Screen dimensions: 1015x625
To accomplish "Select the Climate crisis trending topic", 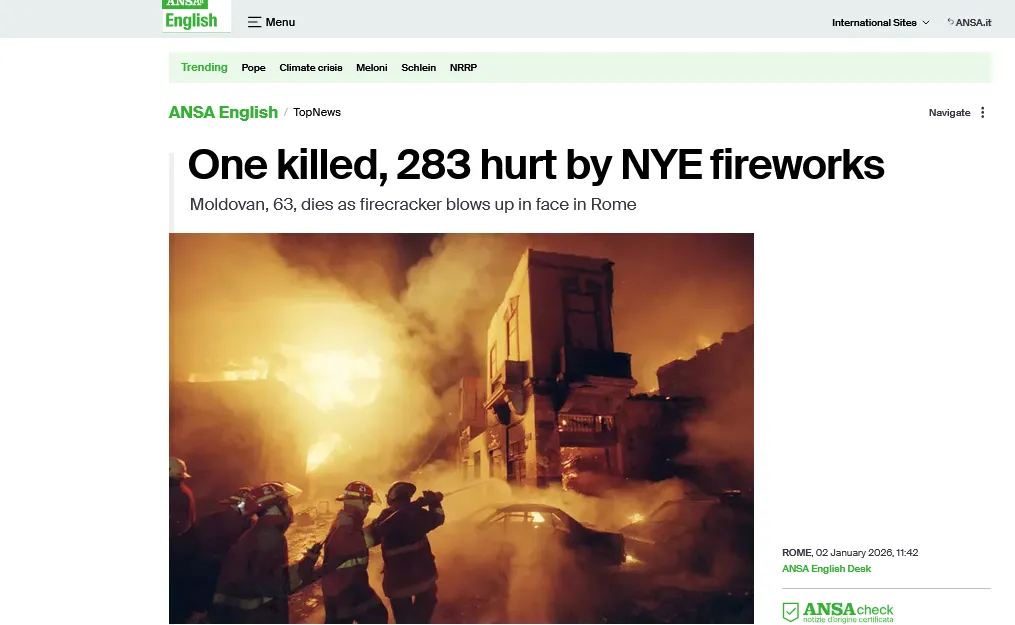I will (311, 67).
